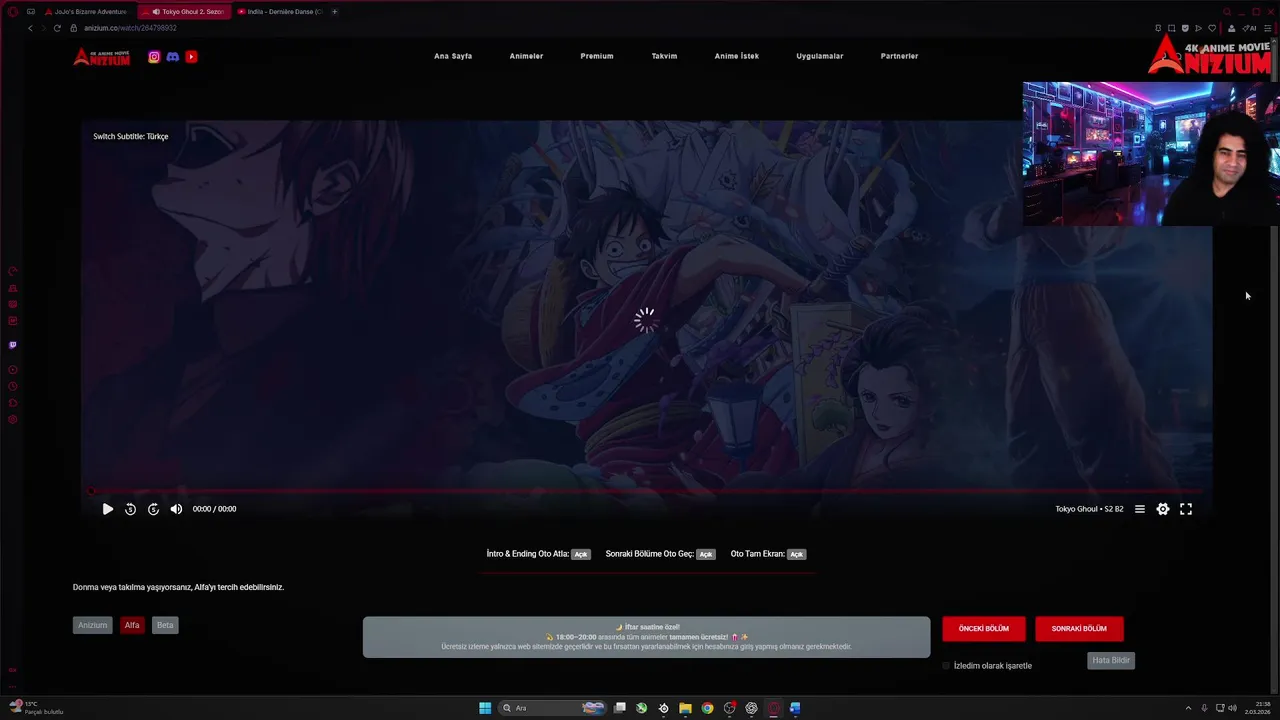This screenshot has height=720, width=1280.
Task: Play the Tokyo Ghoul video
Action: (x=107, y=509)
